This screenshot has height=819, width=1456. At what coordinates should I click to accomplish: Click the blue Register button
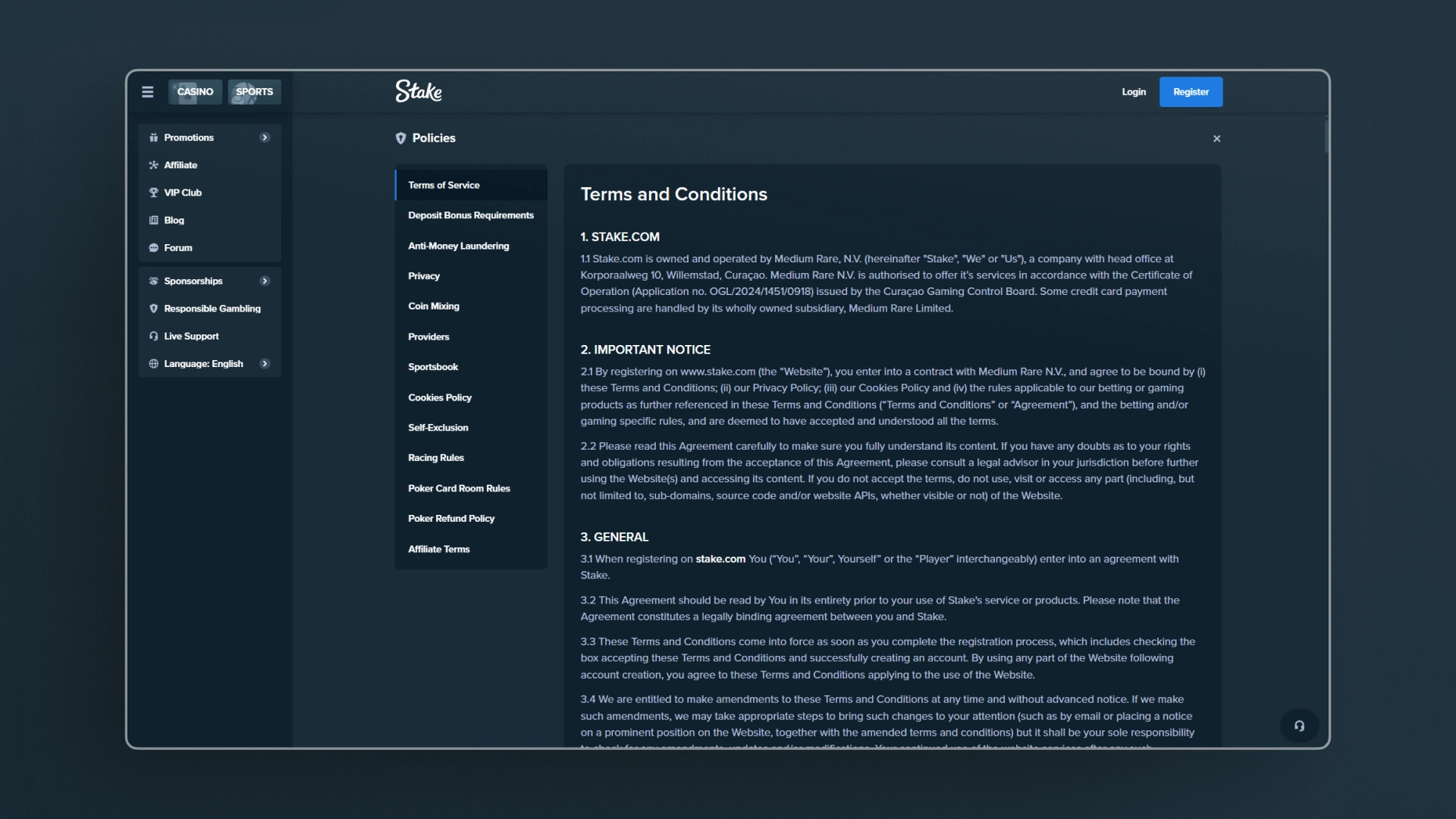[x=1191, y=92]
